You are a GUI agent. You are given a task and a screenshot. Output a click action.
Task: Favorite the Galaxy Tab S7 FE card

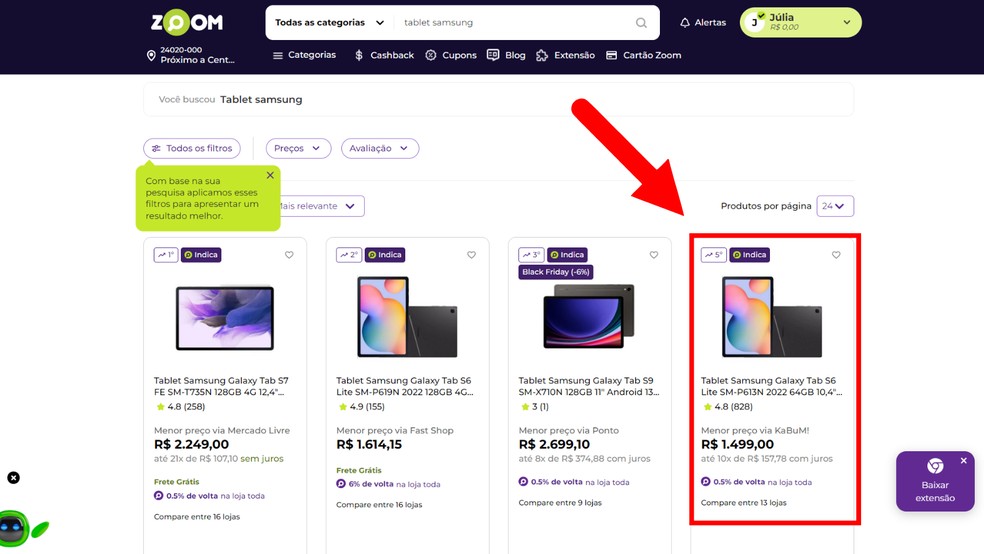pyautogui.click(x=289, y=255)
